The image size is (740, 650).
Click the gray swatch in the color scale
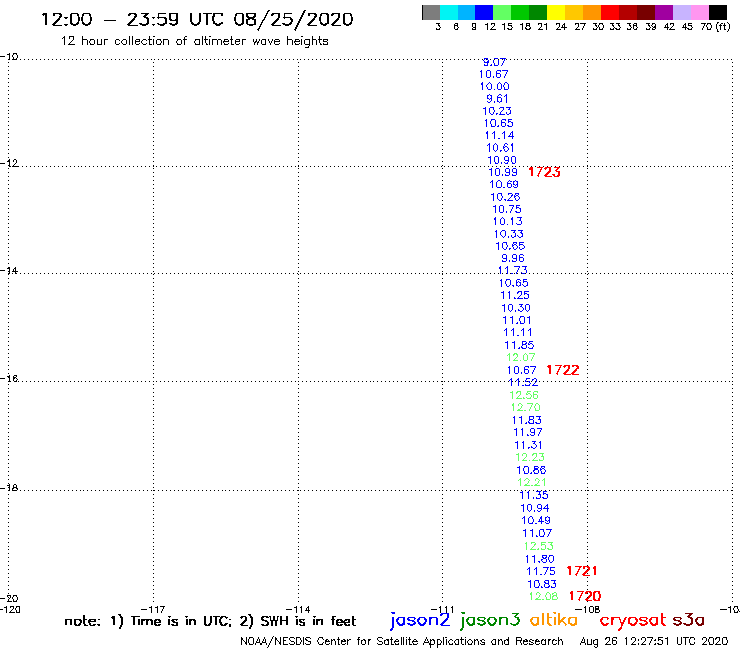pos(431,13)
